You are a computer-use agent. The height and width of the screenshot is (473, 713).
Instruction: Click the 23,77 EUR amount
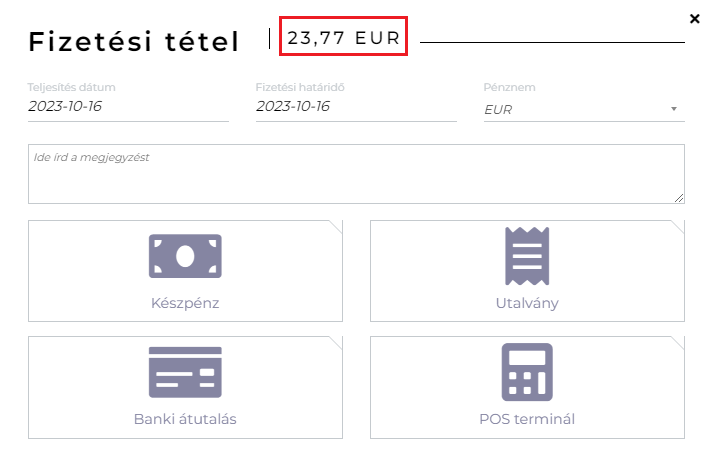click(343, 38)
